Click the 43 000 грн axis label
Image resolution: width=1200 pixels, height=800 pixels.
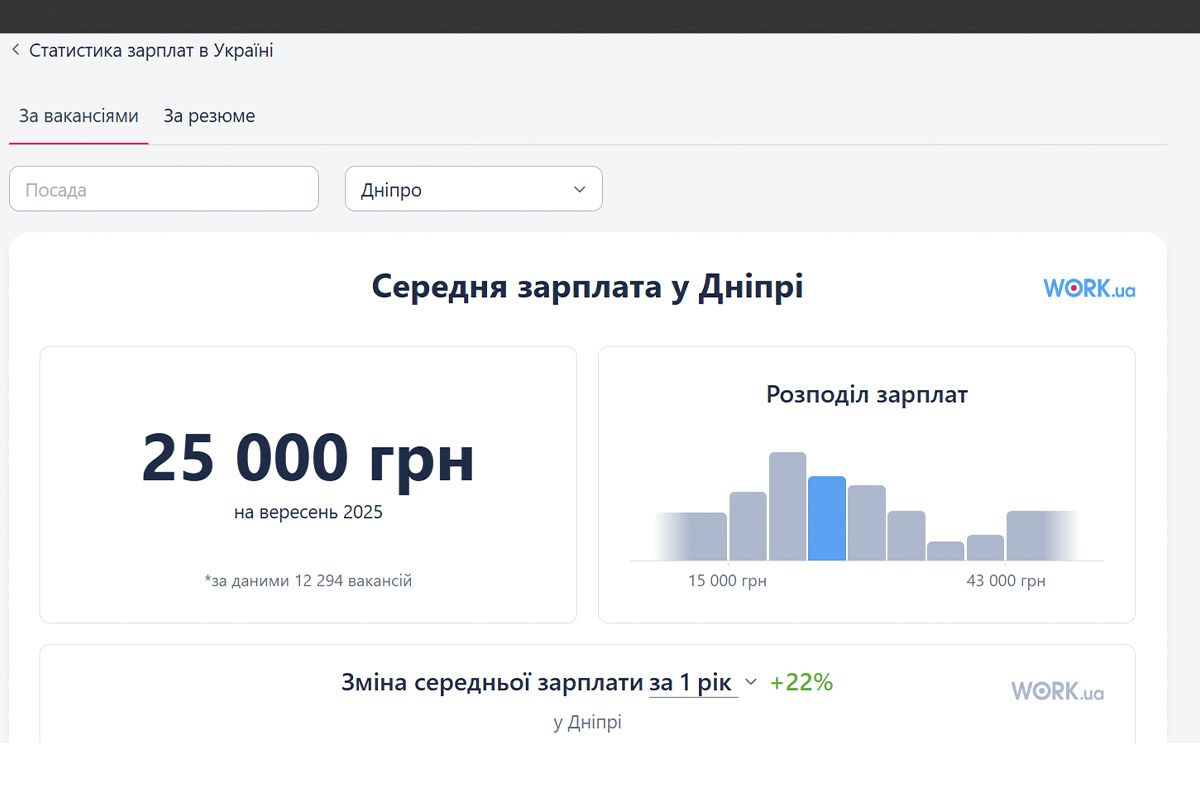click(1005, 581)
